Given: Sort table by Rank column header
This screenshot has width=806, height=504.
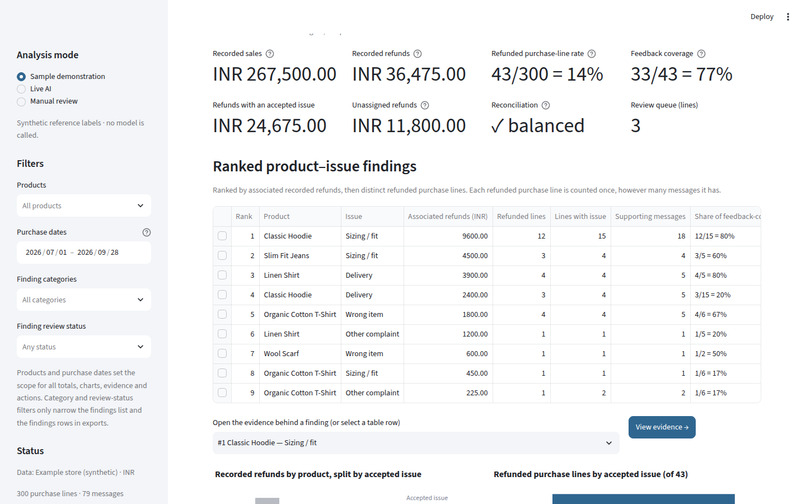Looking at the screenshot, I should click(245, 217).
